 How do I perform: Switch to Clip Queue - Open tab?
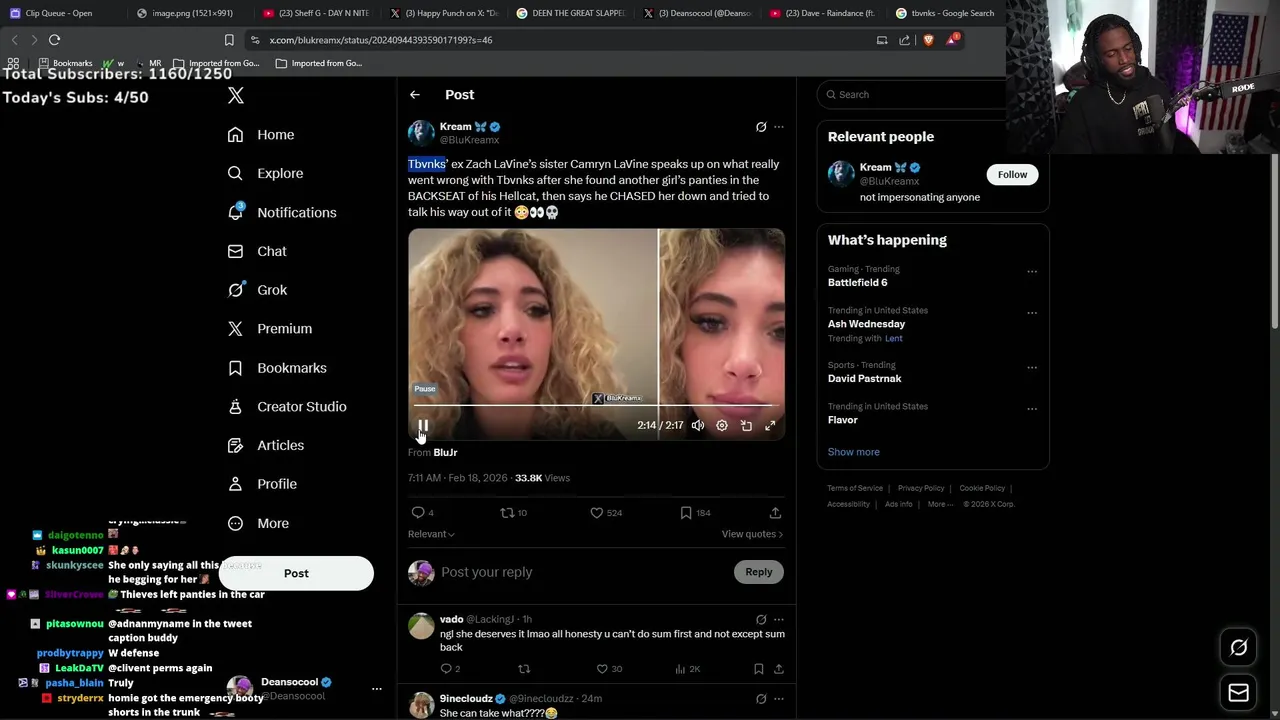tap(60, 13)
